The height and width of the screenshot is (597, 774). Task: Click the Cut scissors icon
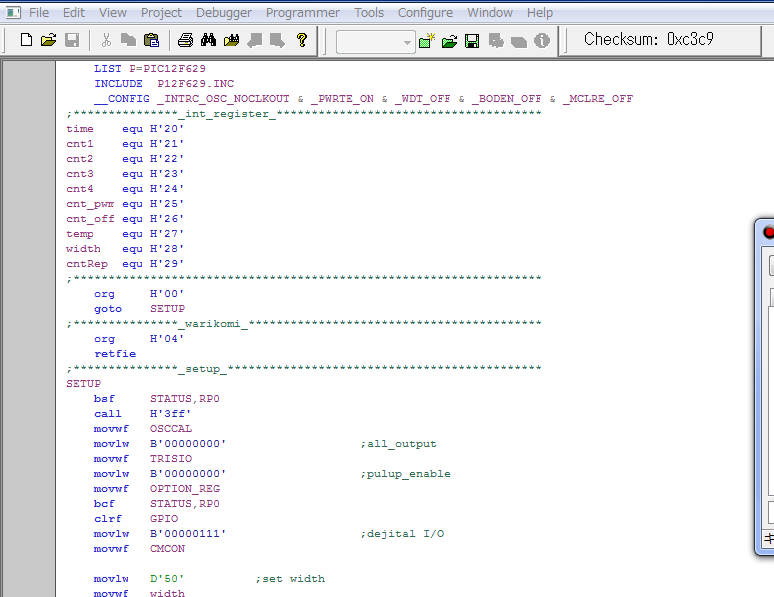click(106, 41)
